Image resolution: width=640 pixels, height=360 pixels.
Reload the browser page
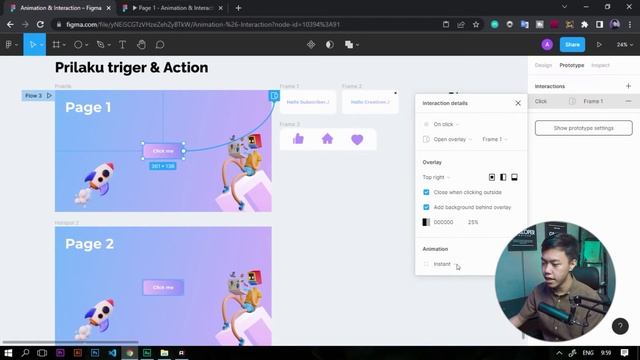click(40, 24)
